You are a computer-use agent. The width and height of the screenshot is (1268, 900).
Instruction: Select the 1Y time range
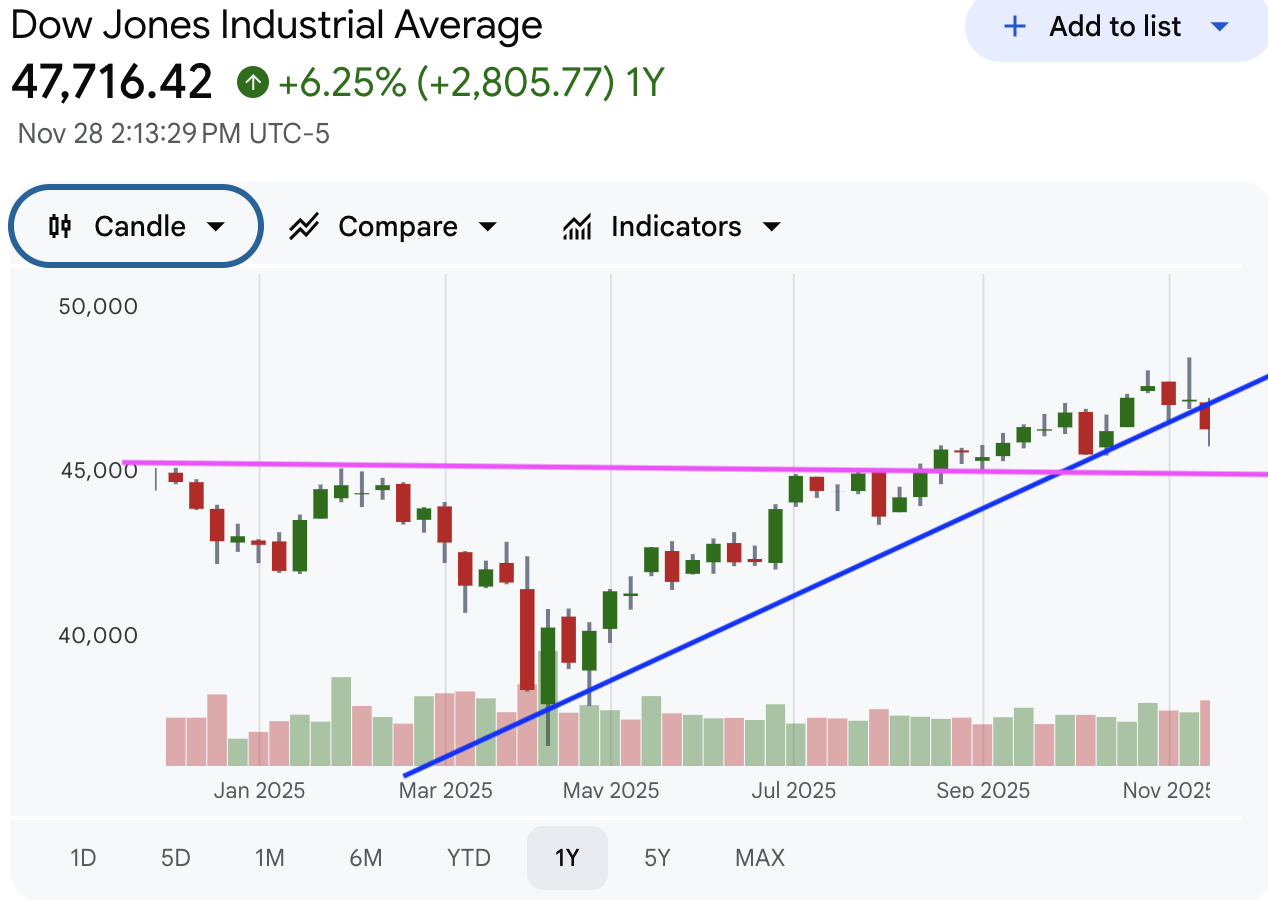coord(567,858)
